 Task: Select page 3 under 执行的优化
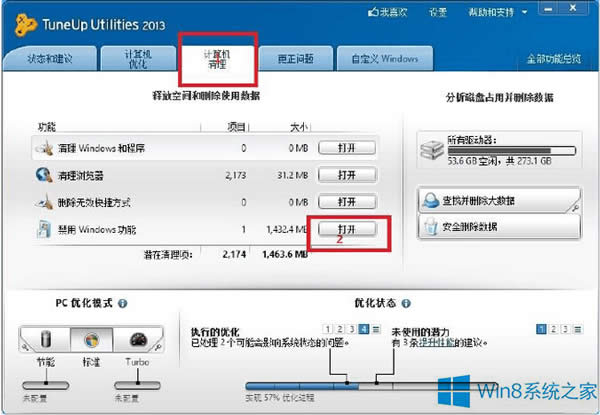[352, 328]
